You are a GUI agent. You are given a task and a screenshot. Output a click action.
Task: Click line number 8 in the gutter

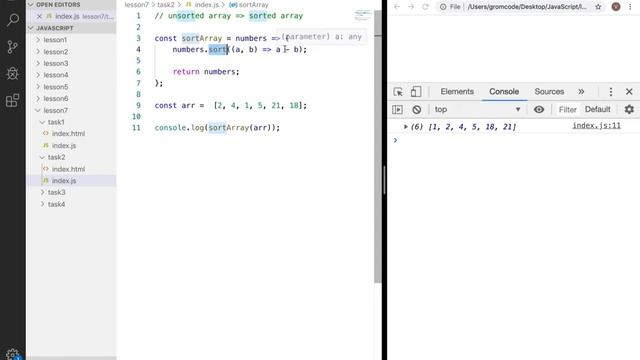(138, 94)
